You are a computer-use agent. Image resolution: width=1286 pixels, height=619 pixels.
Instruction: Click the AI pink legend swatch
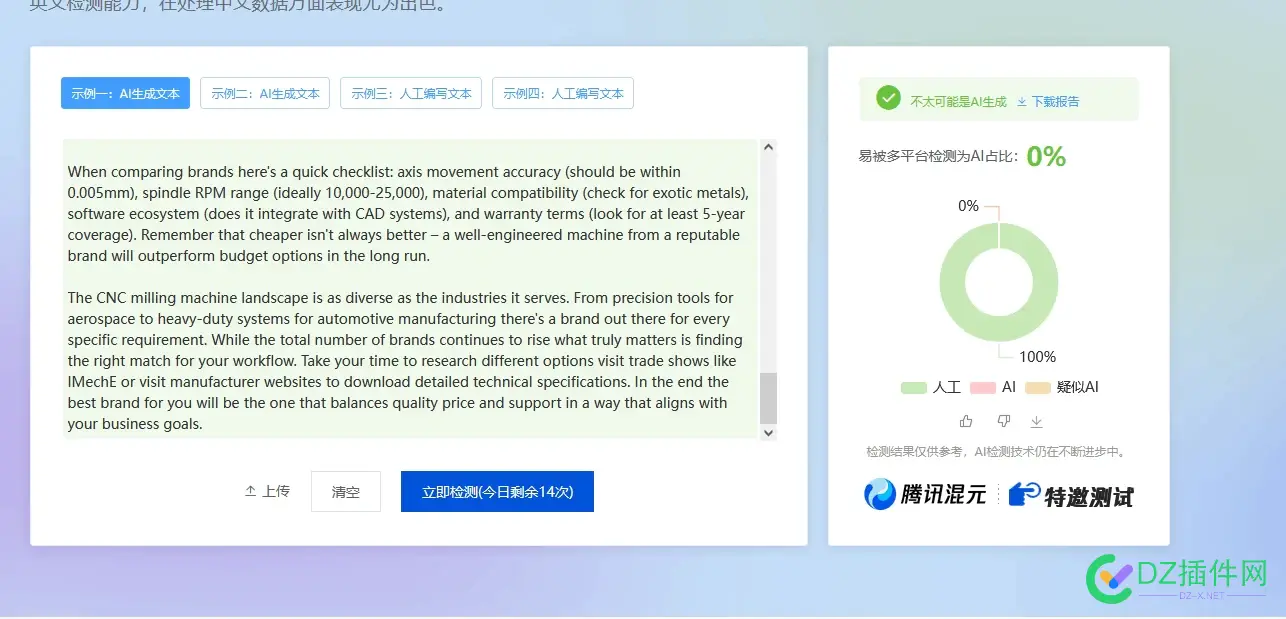[x=985, y=387]
